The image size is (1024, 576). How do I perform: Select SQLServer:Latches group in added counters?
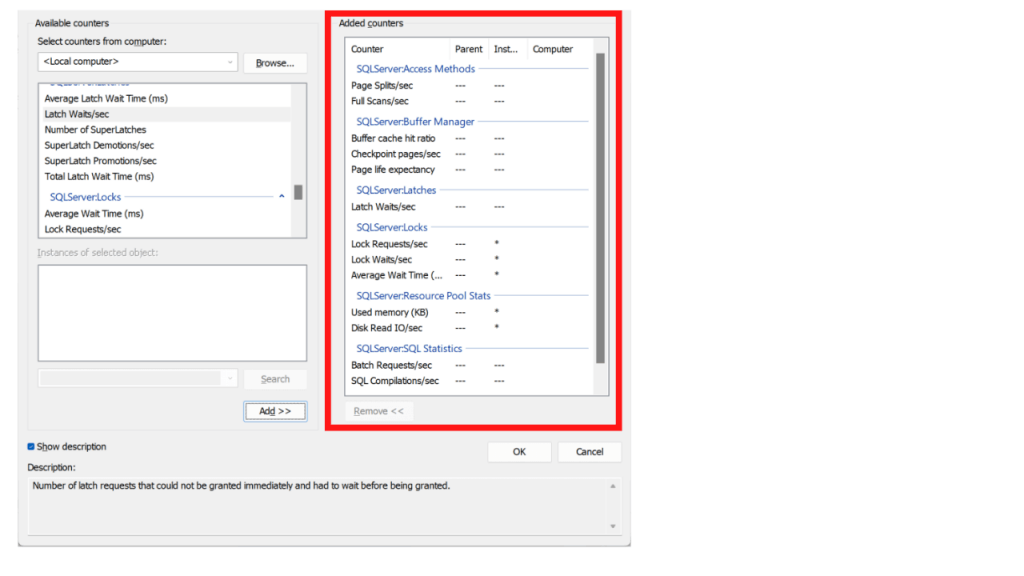tap(396, 190)
